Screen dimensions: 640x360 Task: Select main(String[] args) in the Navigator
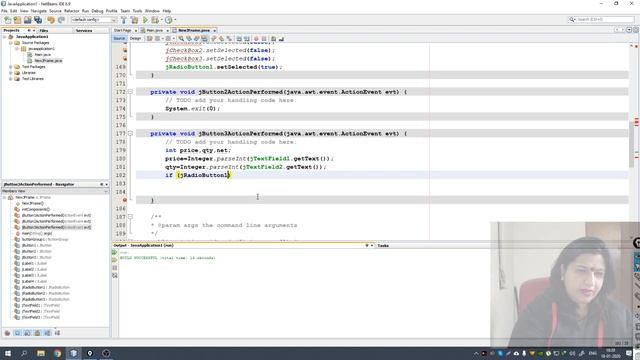[37, 233]
